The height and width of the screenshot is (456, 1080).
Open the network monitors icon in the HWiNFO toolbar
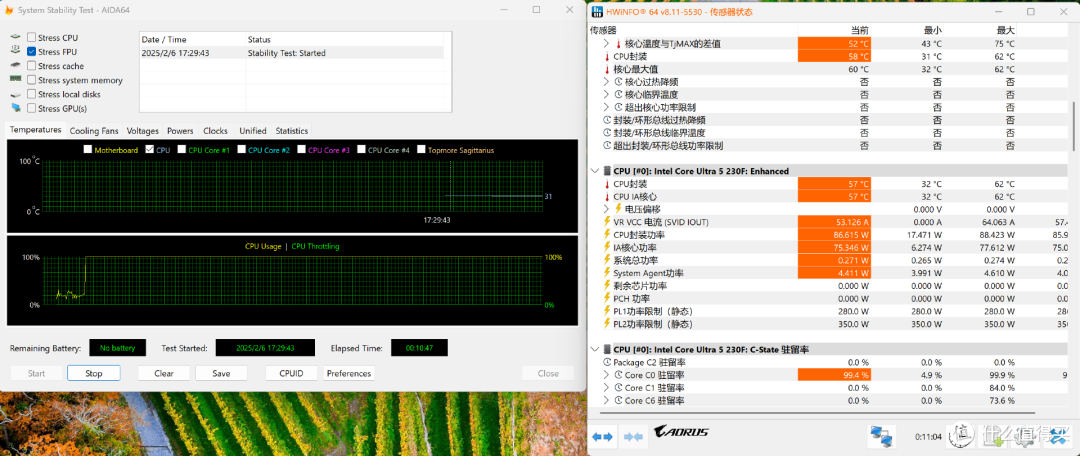(x=881, y=436)
